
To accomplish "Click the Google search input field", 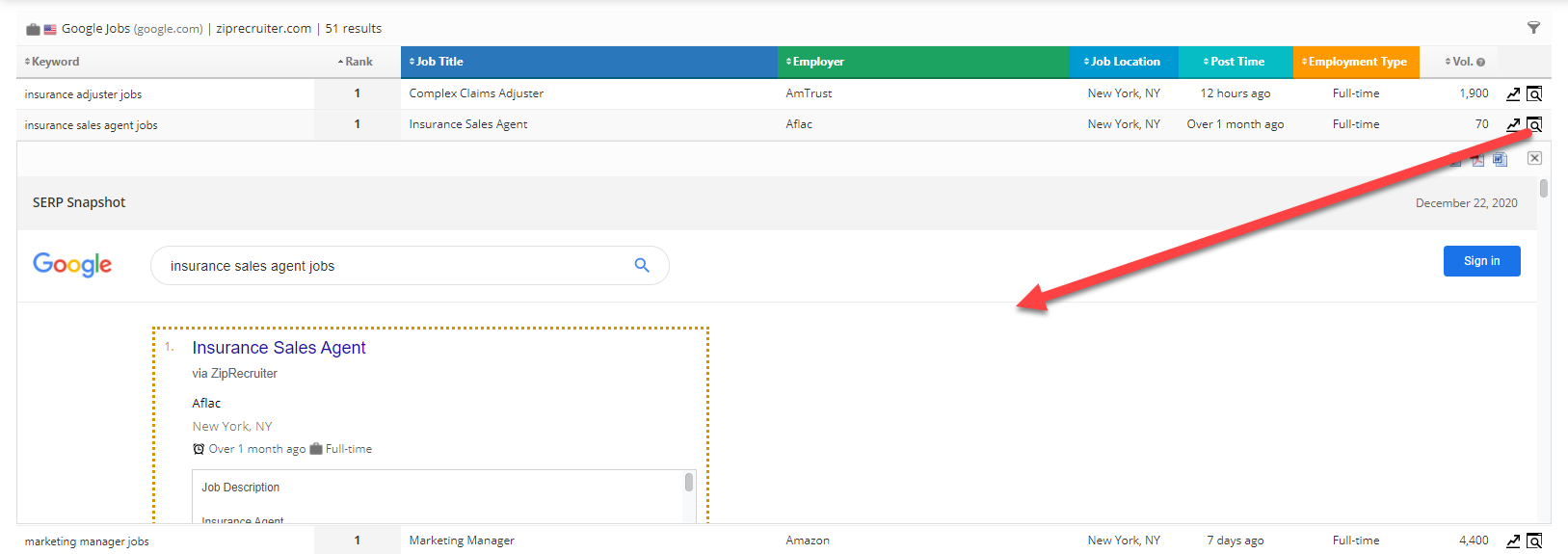I will (x=385, y=266).
